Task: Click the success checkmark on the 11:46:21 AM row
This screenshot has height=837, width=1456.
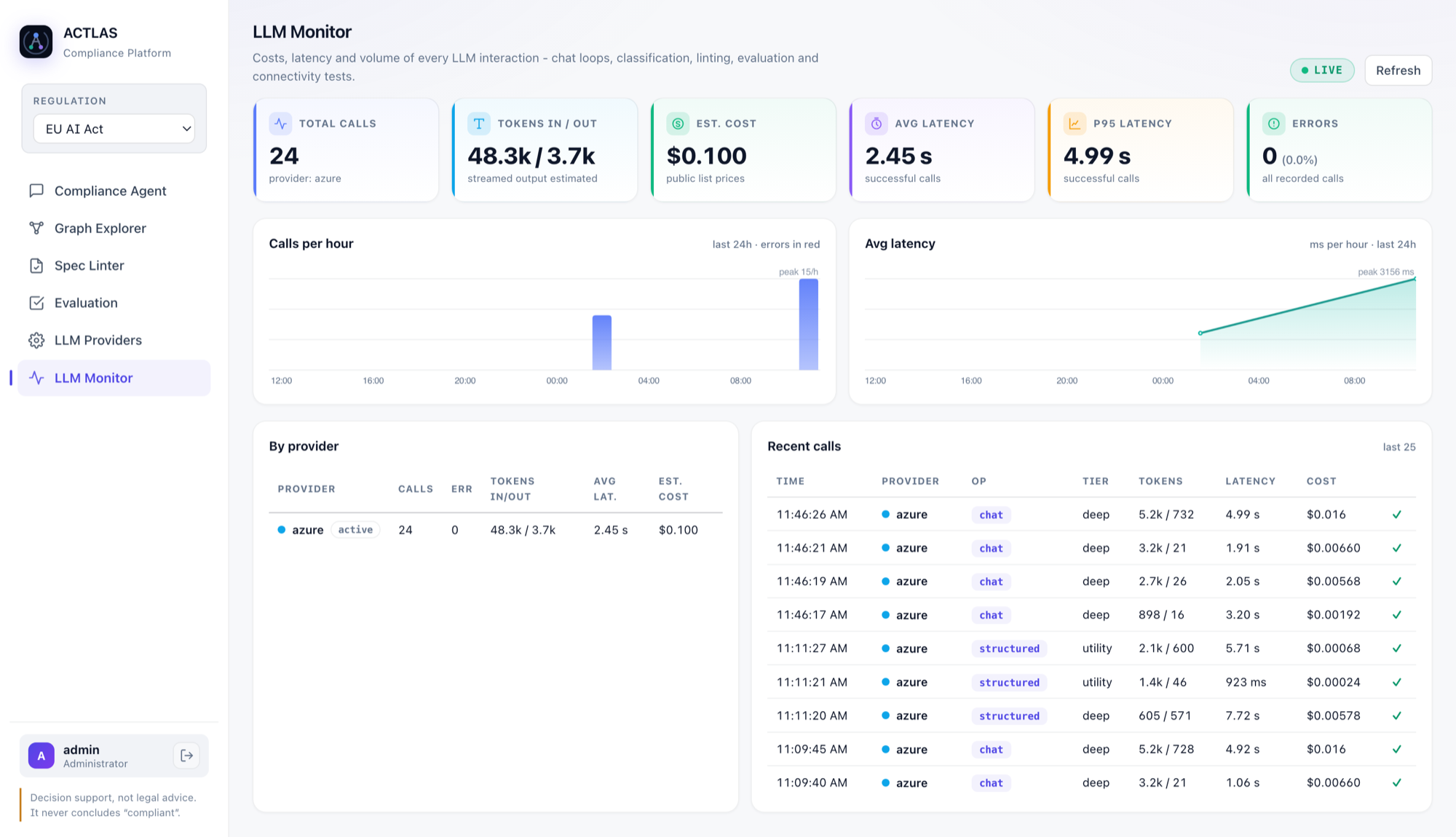Action: click(1396, 548)
